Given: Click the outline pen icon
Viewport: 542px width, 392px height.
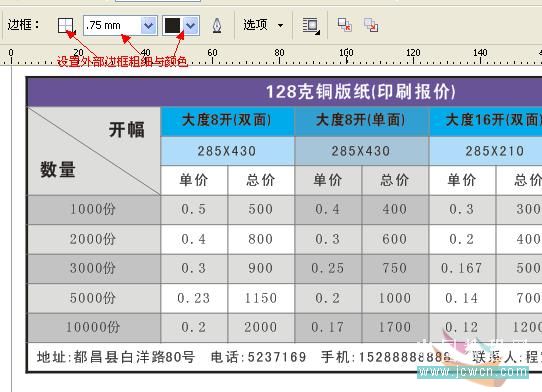Looking at the screenshot, I should click(x=217, y=26).
